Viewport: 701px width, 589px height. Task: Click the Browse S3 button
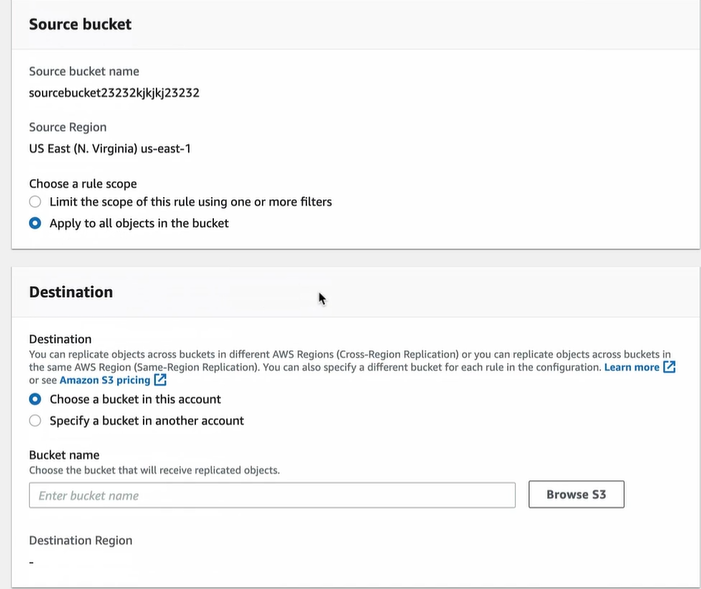click(x=576, y=494)
